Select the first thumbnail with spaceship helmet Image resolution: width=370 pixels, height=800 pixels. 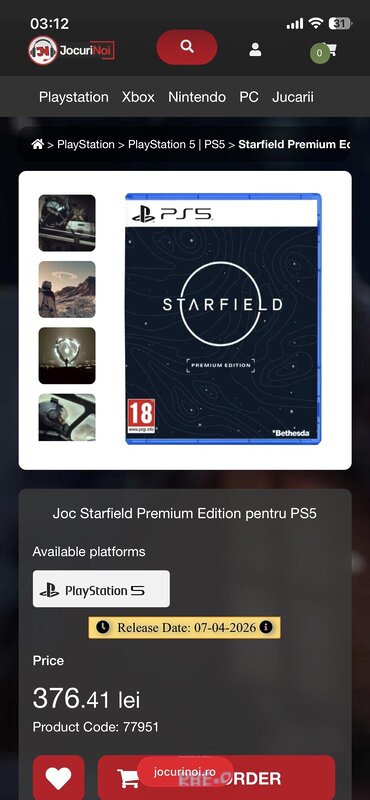pos(67,223)
